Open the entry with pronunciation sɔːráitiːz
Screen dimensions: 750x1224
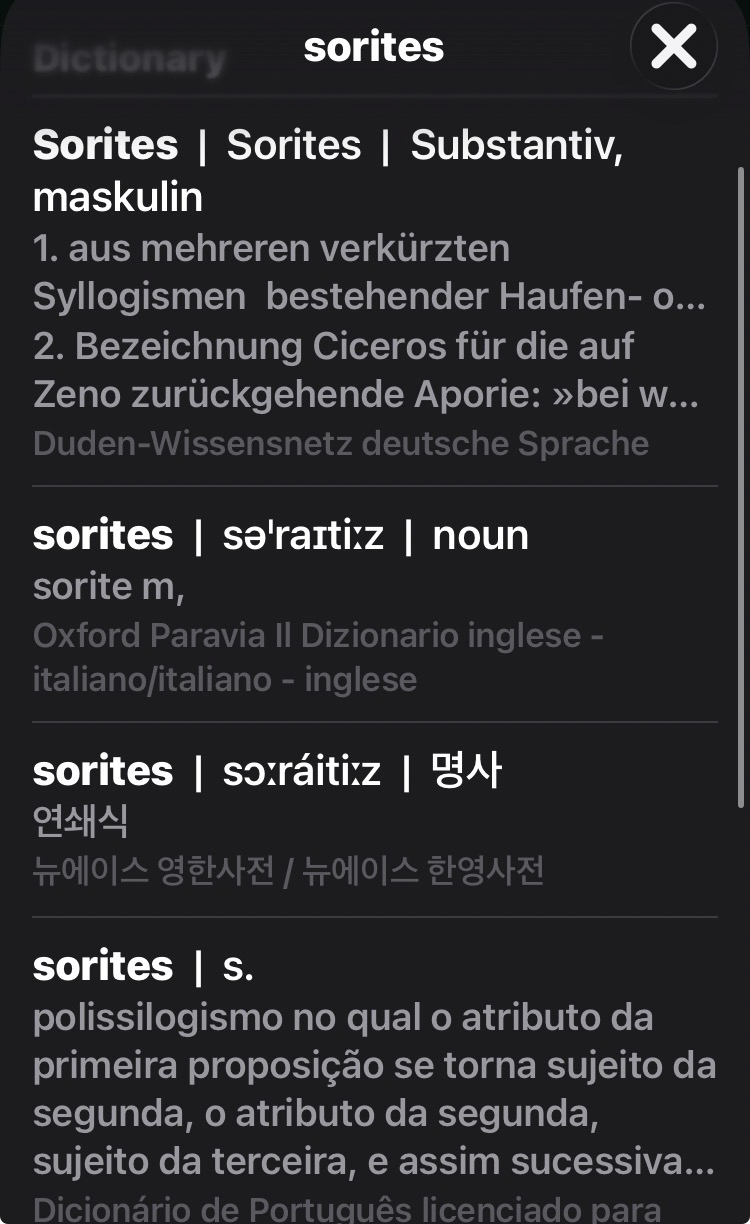302,771
